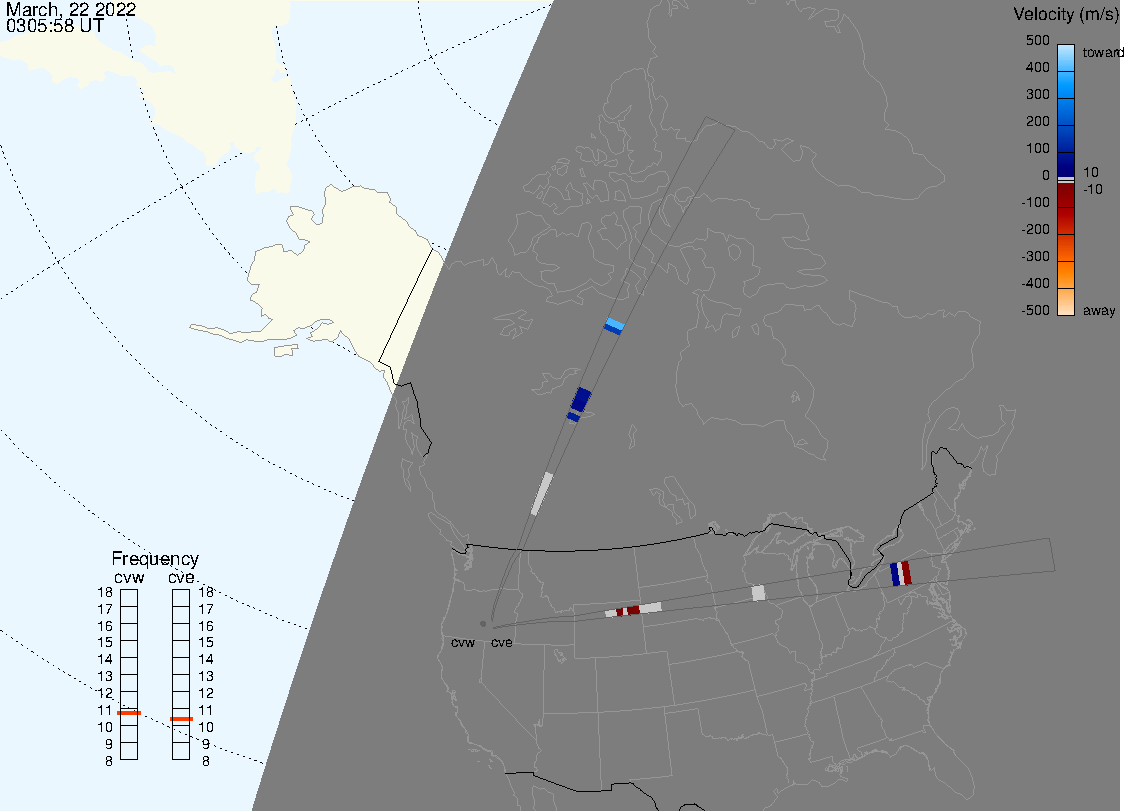The height and width of the screenshot is (811, 1124).
Task: Click the red marker on cve frequency bar
Action: point(181,718)
